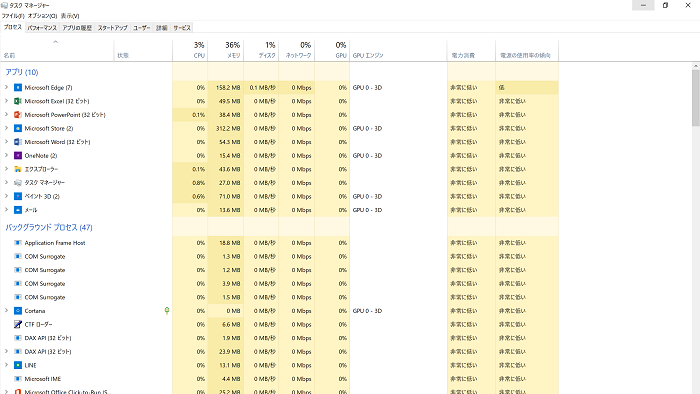Expand the Microsoft Edge (7) process group

(6, 87)
